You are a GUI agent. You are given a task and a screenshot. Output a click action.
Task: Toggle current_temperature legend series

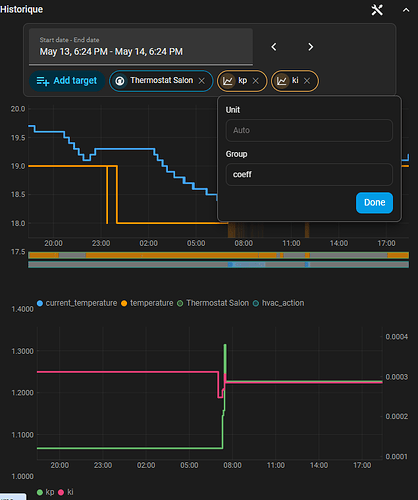point(77,303)
